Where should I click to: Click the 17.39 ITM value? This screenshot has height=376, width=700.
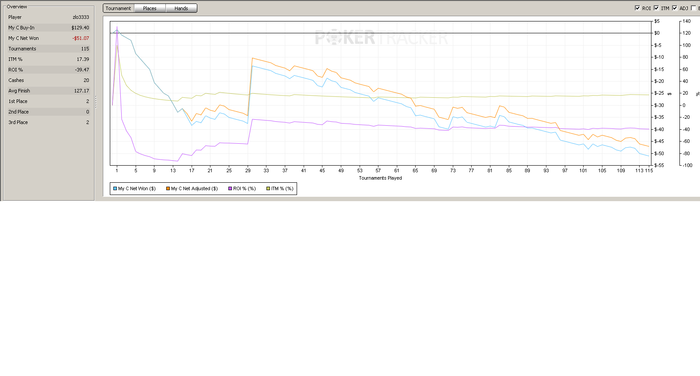click(83, 59)
